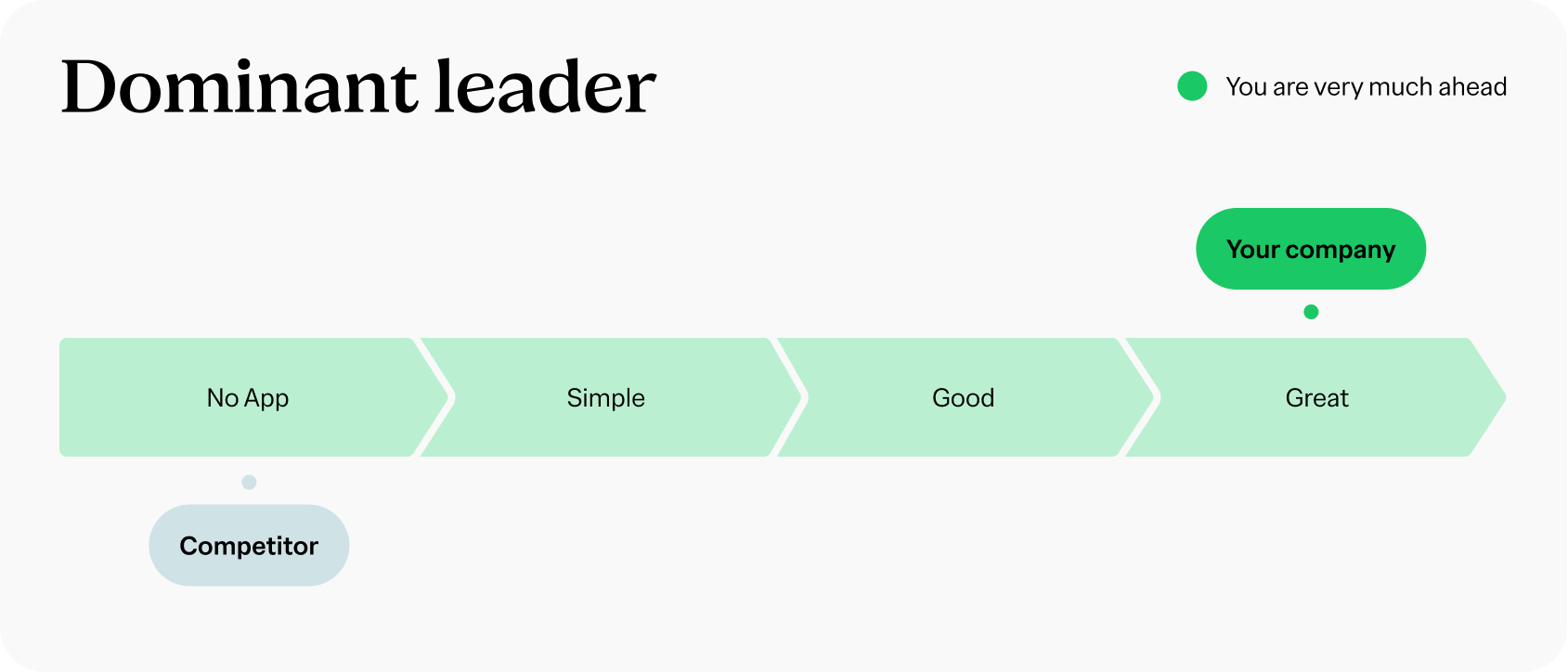Screen dimensions: 1568x672
Task: Pick the "Great" stage segment
Action: pyautogui.click(x=1316, y=397)
